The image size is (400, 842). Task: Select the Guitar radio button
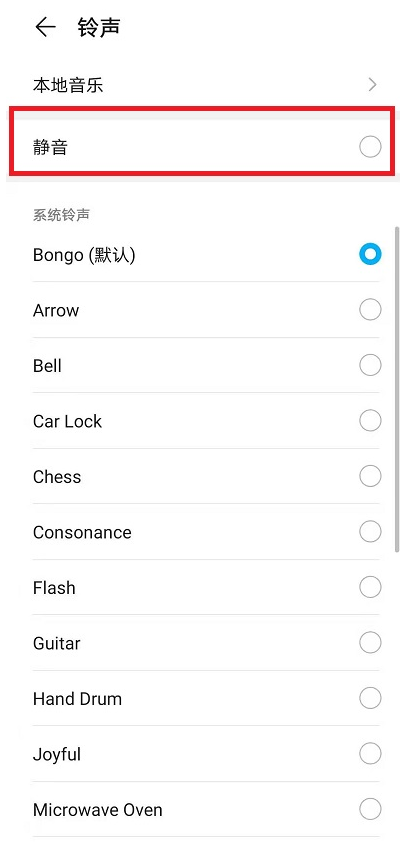[x=370, y=642]
